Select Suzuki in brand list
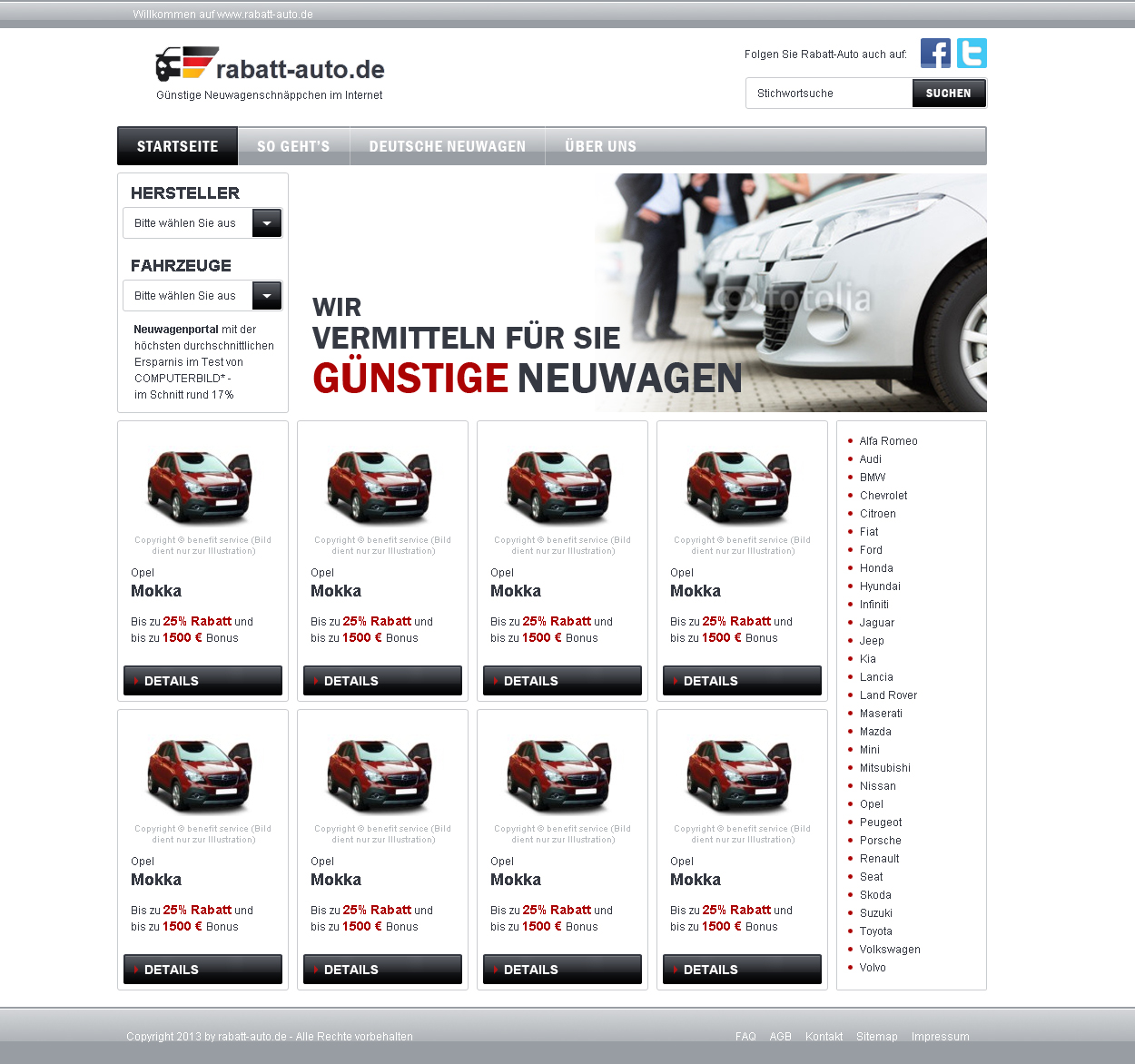 [876, 913]
